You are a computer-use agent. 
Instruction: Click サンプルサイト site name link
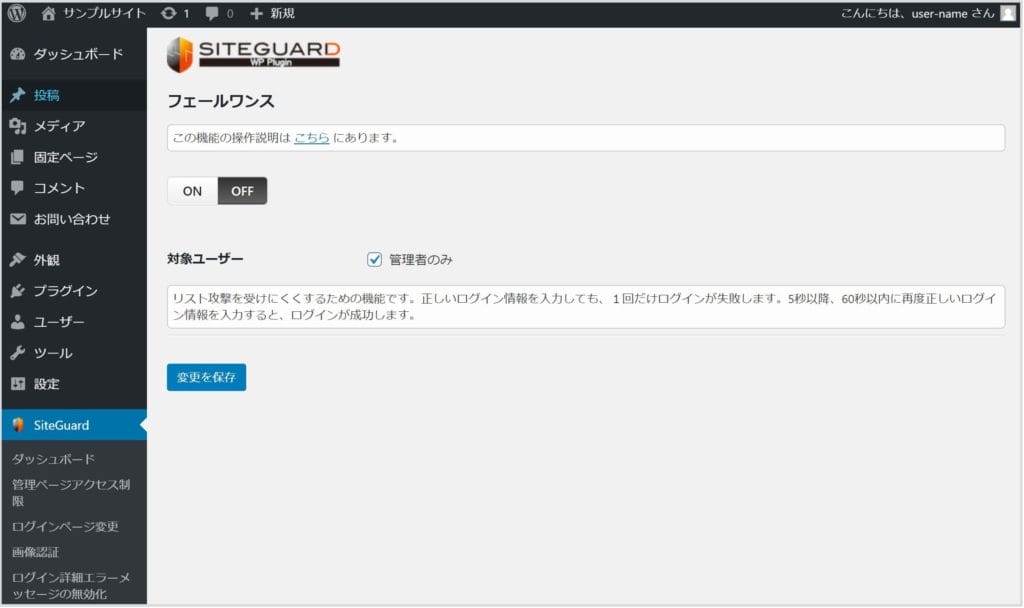click(104, 13)
